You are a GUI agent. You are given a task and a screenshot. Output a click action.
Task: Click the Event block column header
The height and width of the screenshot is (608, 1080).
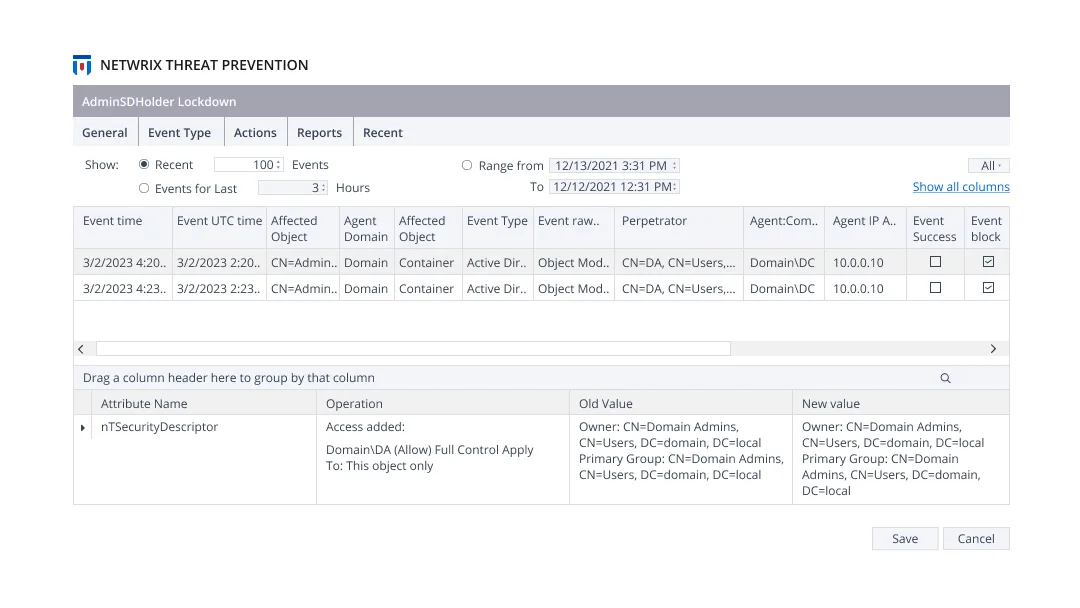pyautogui.click(x=987, y=228)
